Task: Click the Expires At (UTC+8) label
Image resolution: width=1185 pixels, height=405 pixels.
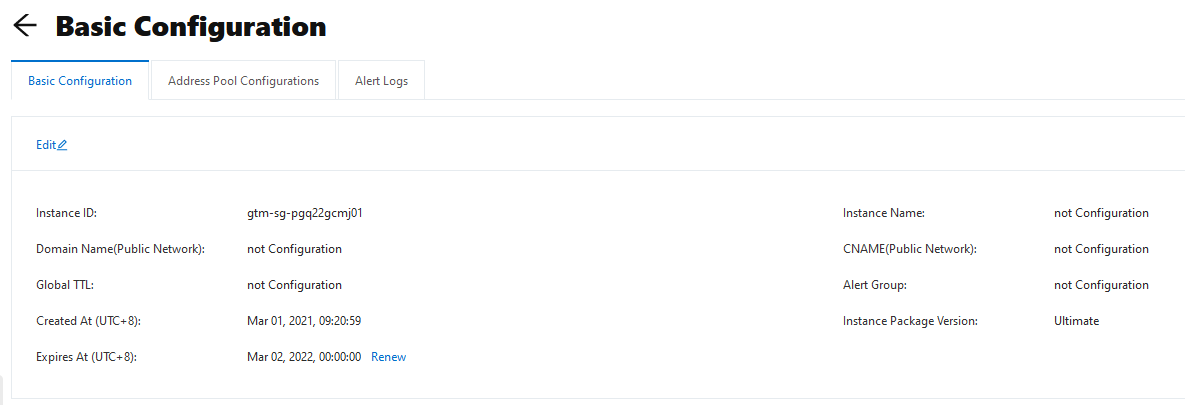Action: 86,357
